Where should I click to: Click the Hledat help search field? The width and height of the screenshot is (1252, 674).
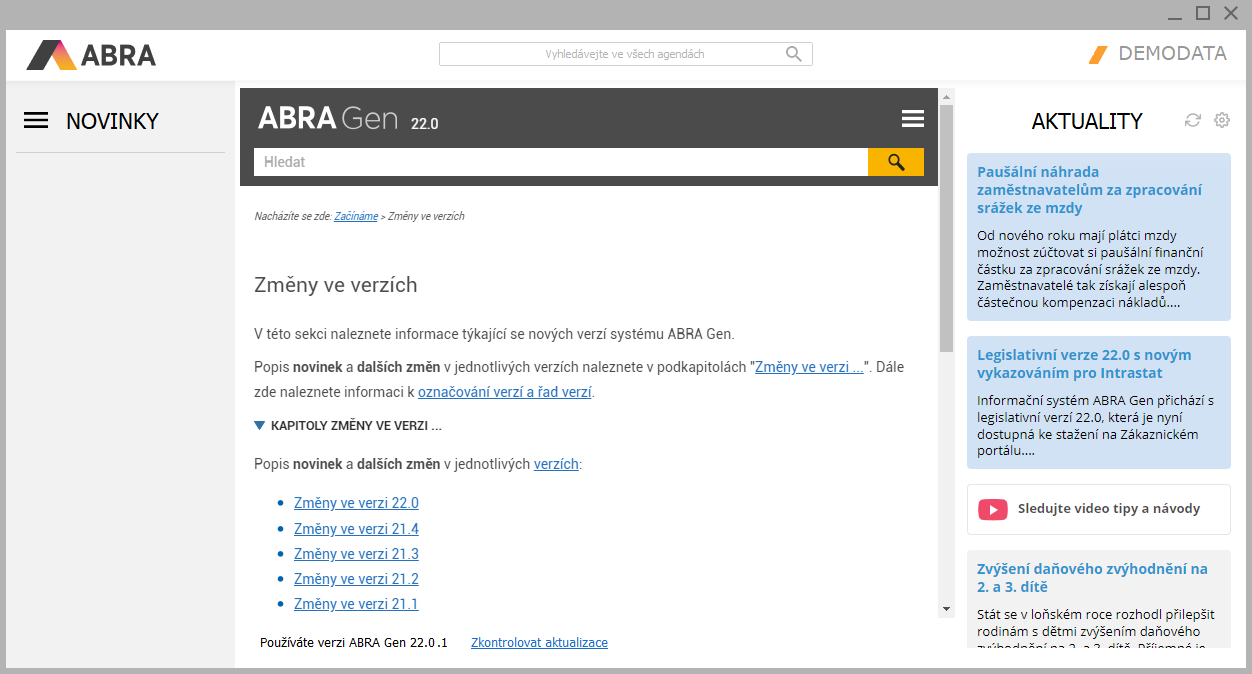coord(560,162)
